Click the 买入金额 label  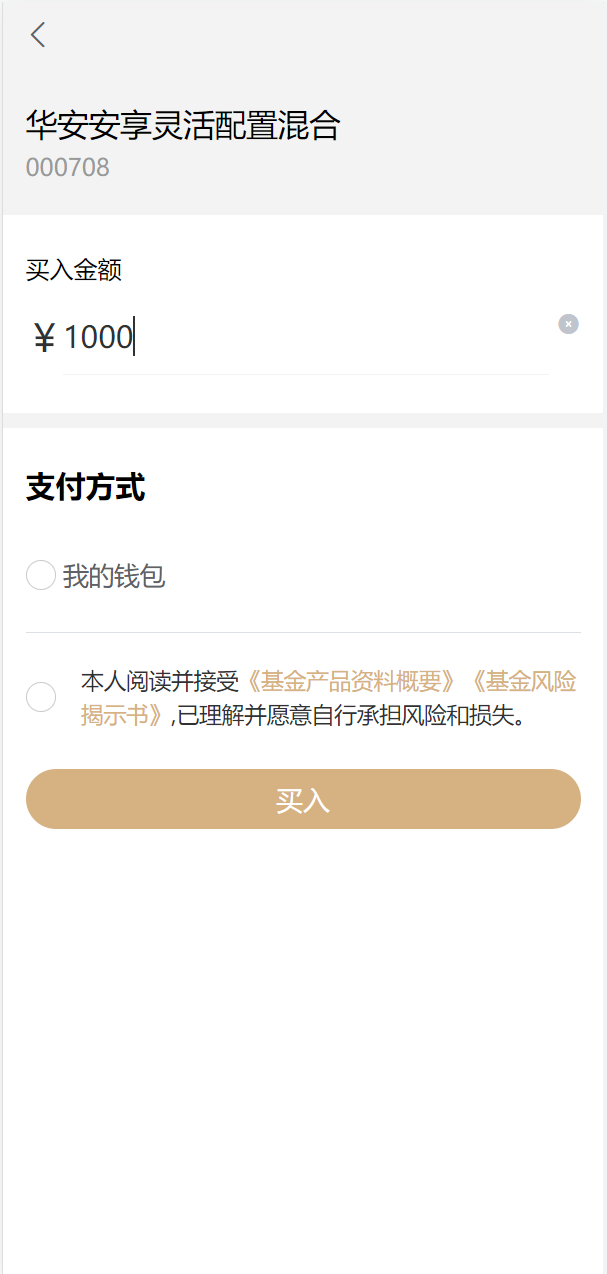tap(74, 270)
